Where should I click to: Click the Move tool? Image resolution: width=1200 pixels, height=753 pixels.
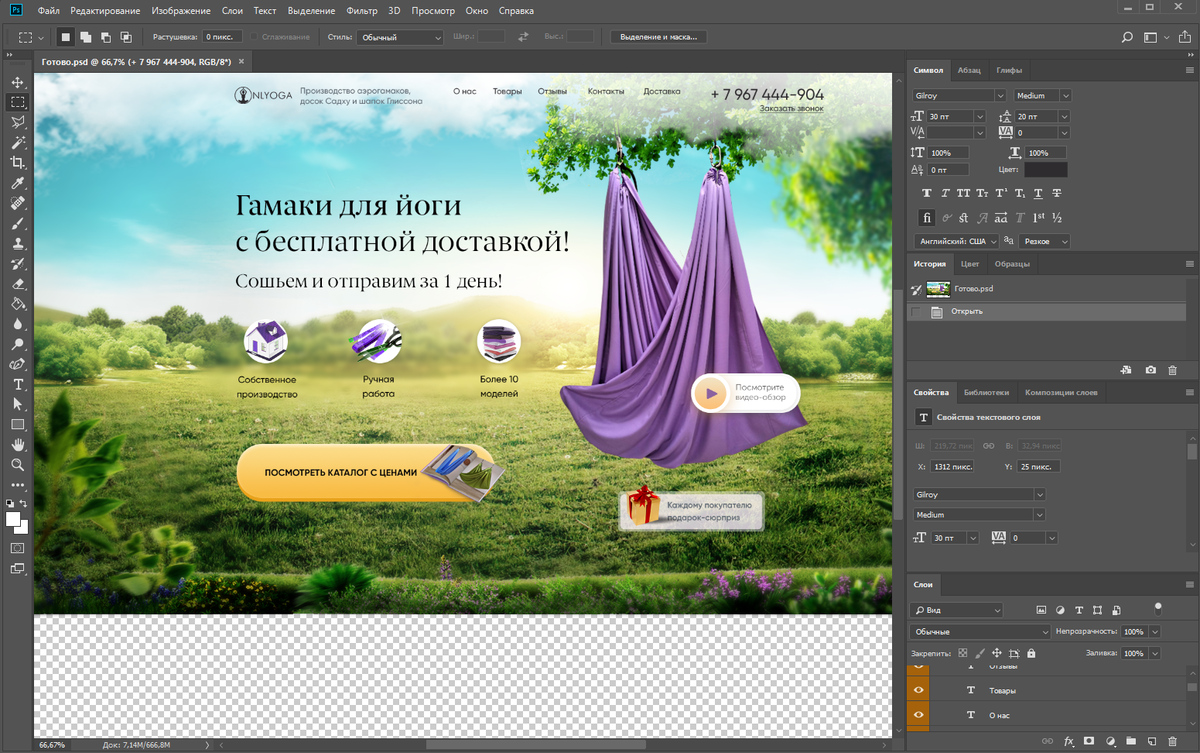[17, 82]
